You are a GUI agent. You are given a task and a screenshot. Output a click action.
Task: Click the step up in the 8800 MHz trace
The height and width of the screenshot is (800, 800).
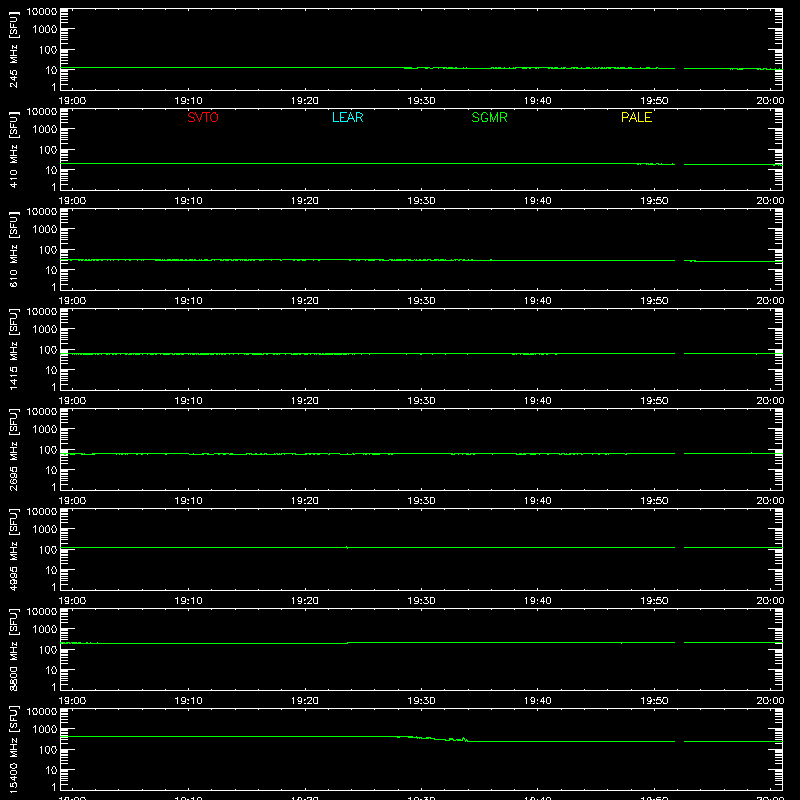(347, 643)
